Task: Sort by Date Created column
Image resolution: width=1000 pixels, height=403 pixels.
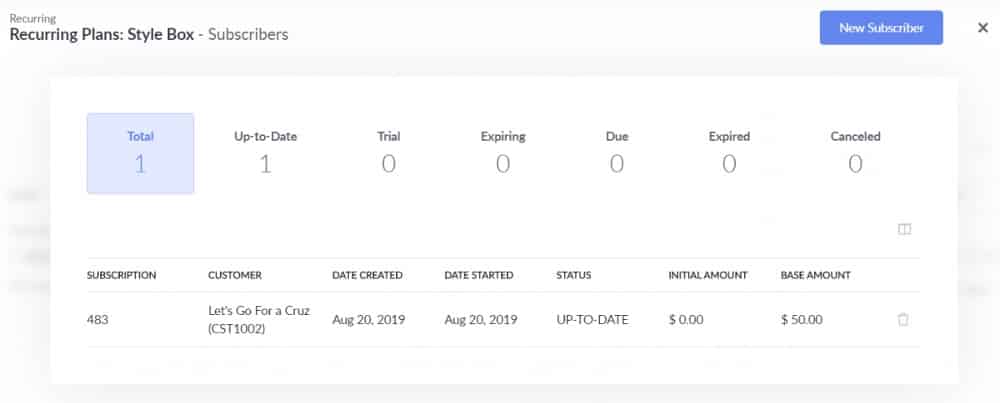Action: 367,275
